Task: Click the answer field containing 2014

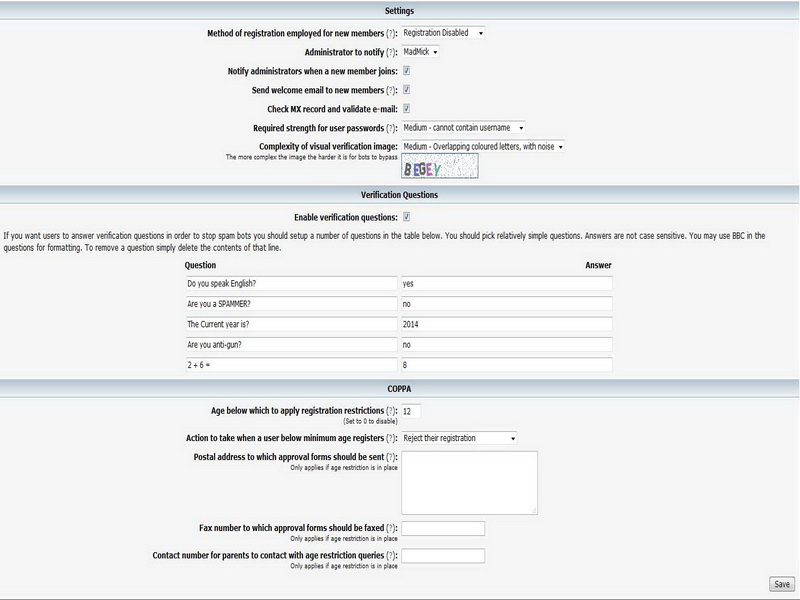Action: click(506, 324)
